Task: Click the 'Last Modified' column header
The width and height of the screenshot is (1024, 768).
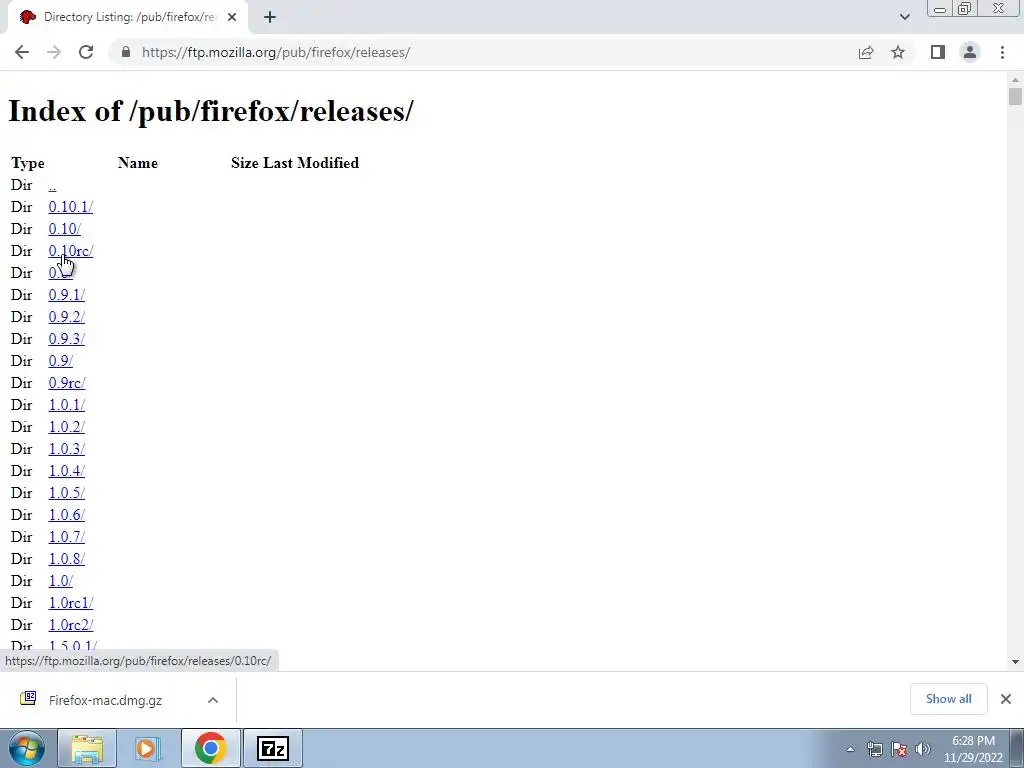Action: [311, 163]
